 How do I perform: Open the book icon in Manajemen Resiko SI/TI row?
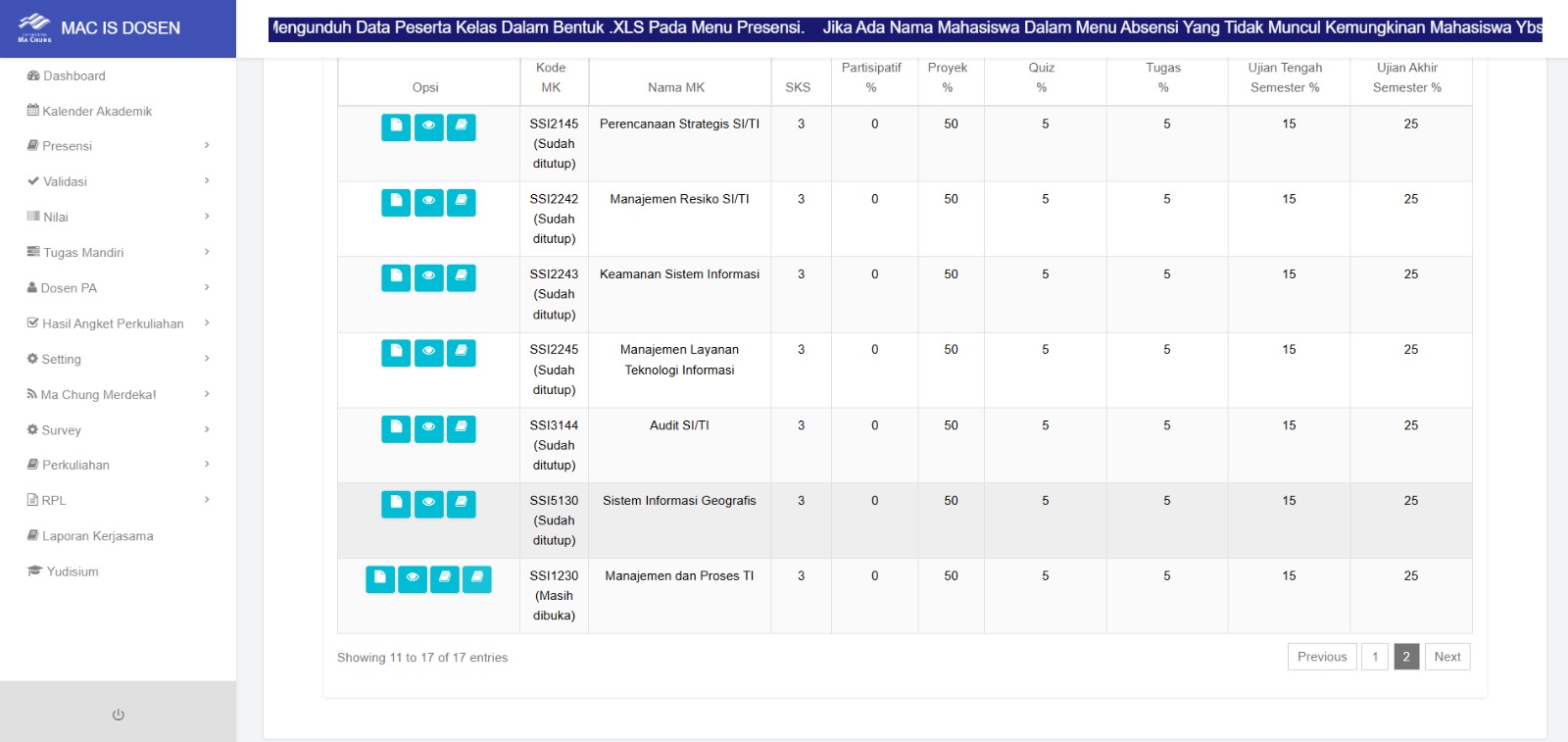462,203
